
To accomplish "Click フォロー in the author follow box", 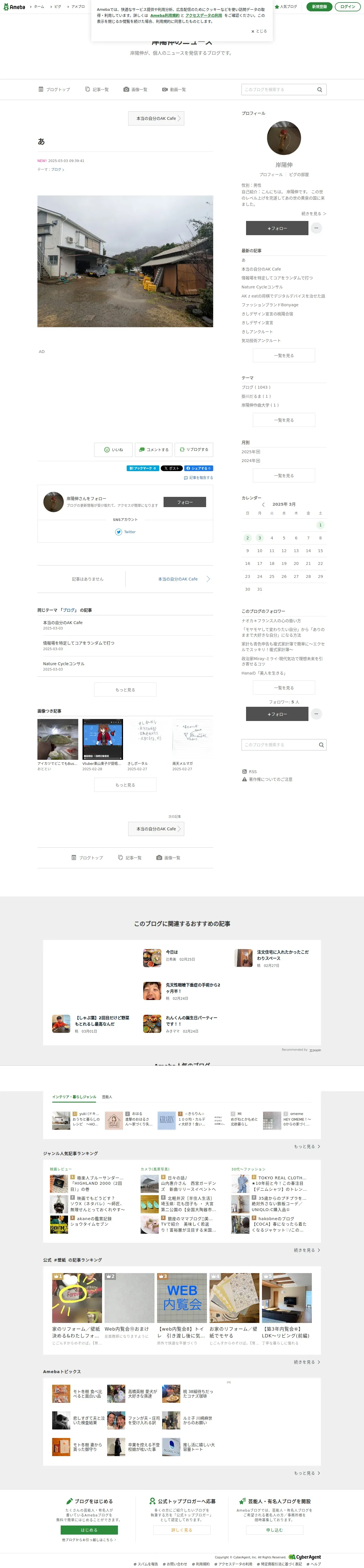I will pos(185,502).
